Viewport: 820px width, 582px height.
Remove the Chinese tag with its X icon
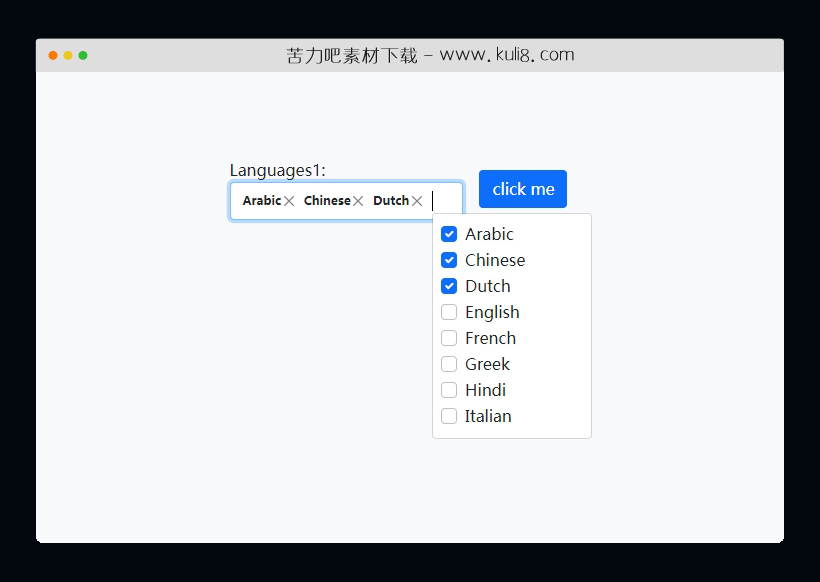358,201
